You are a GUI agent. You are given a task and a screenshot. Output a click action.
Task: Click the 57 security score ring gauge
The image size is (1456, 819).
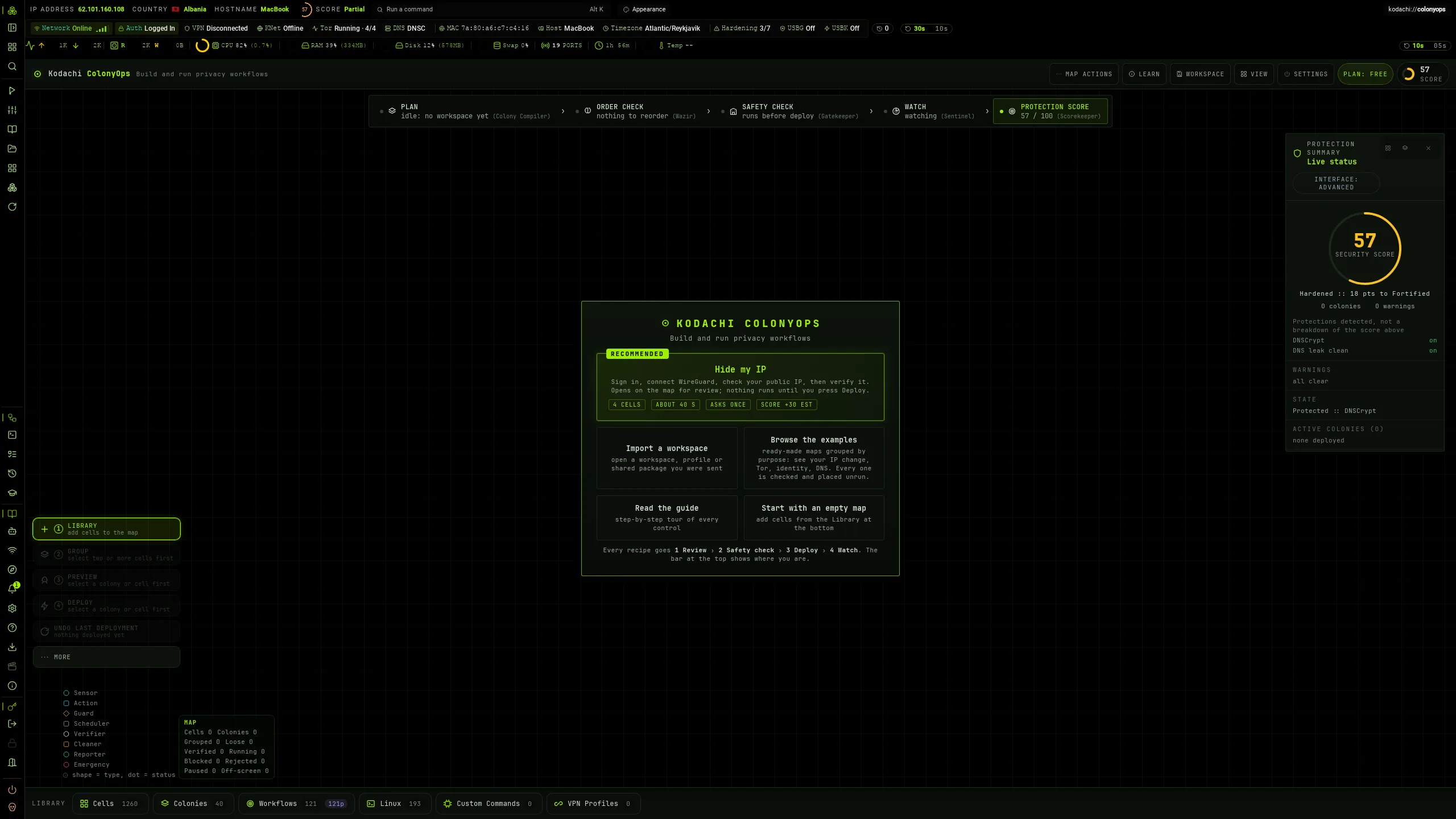pos(1364,248)
